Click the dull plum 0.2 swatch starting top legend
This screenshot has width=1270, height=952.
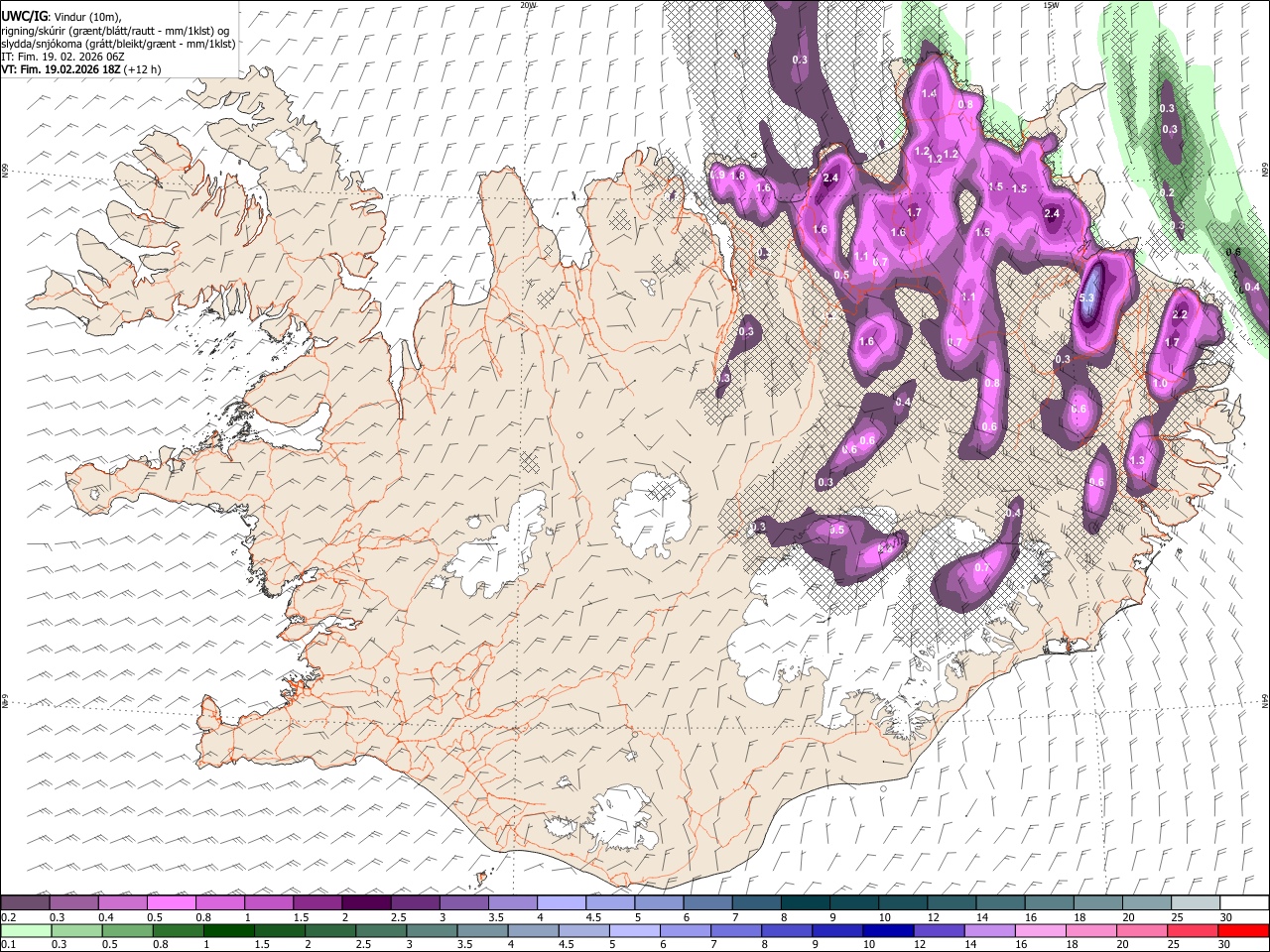25,903
